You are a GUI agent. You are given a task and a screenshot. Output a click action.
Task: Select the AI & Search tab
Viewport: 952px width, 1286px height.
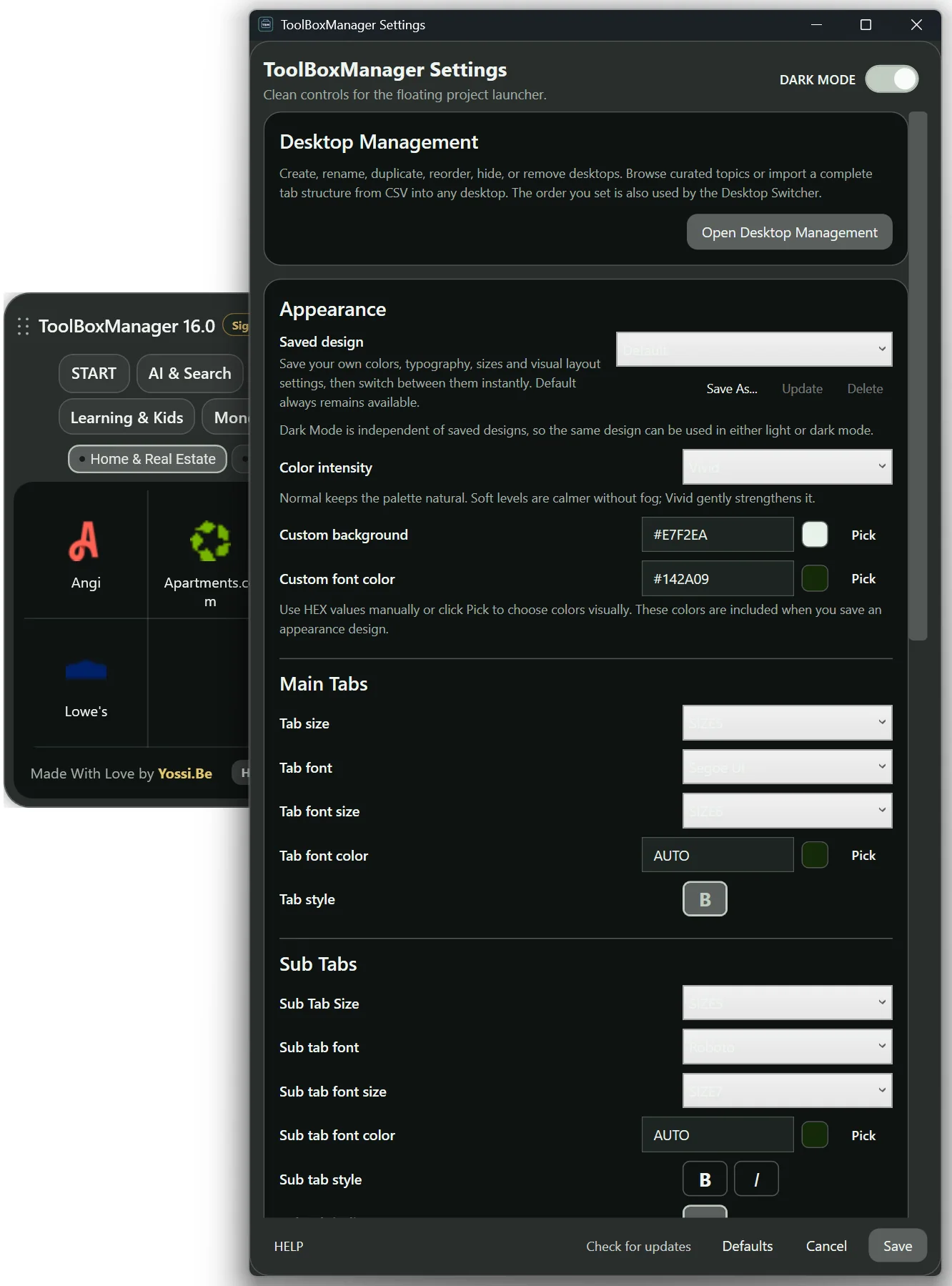tap(189, 373)
